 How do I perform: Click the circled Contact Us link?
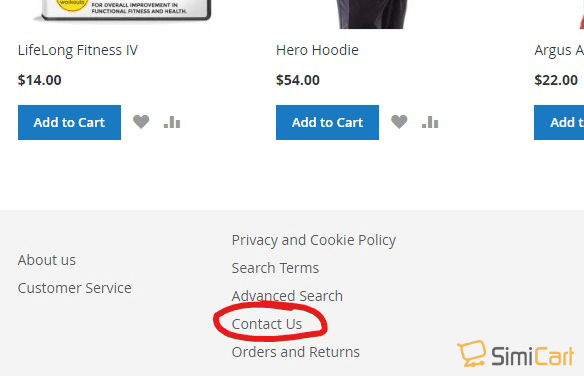tap(267, 324)
